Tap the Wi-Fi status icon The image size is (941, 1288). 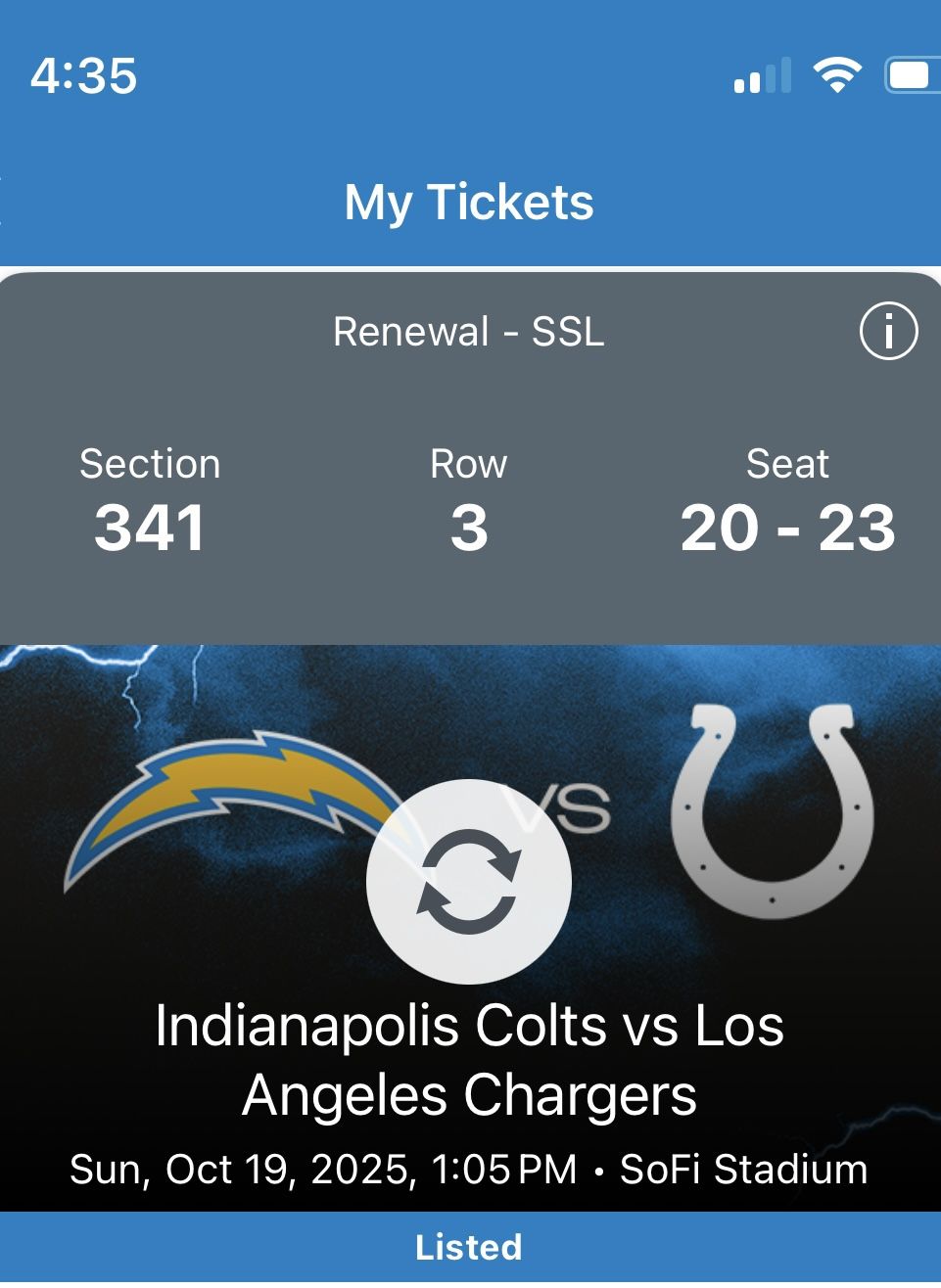coord(836,75)
